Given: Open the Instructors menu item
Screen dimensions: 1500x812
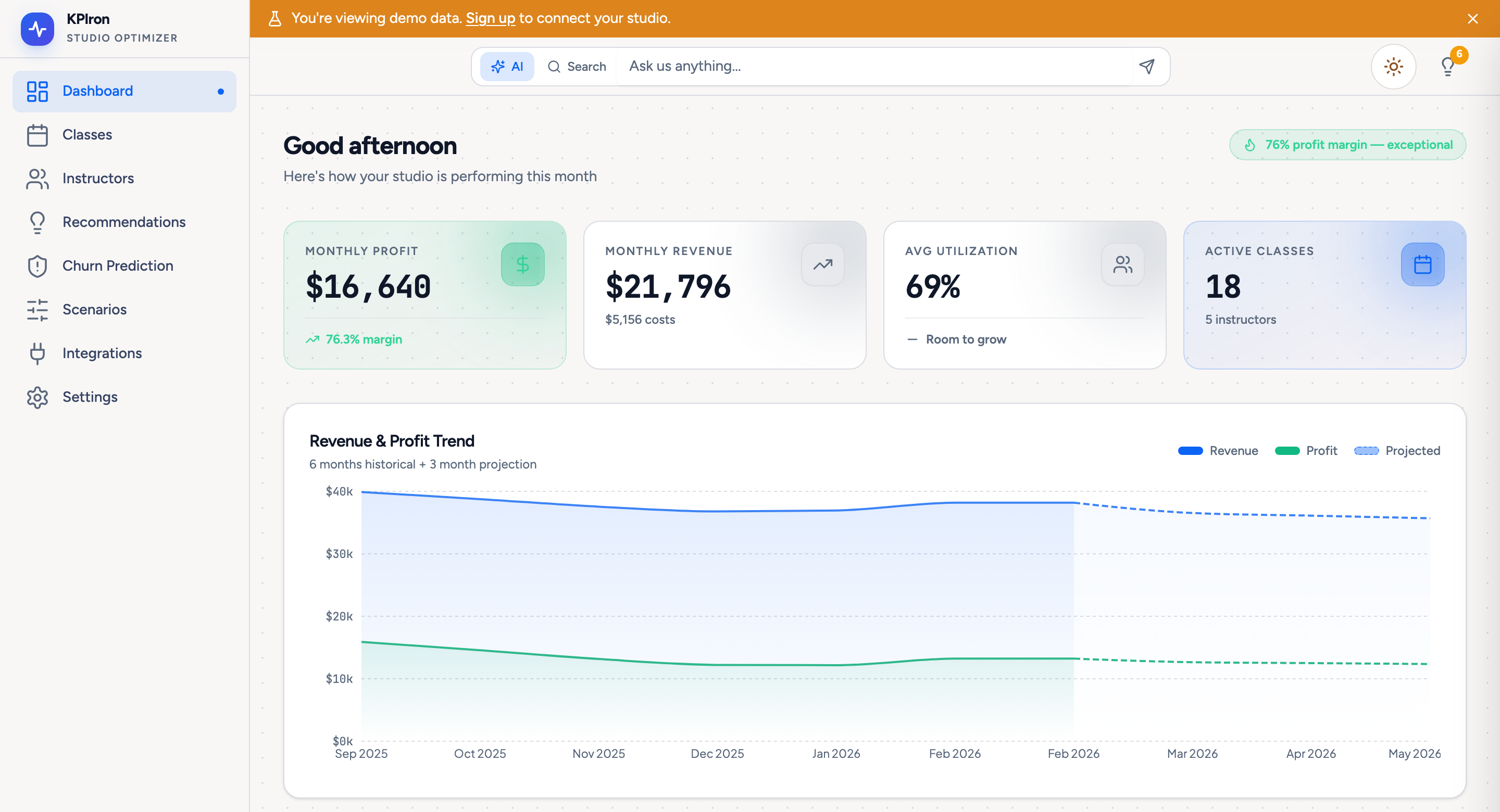Looking at the screenshot, I should coord(124,179).
